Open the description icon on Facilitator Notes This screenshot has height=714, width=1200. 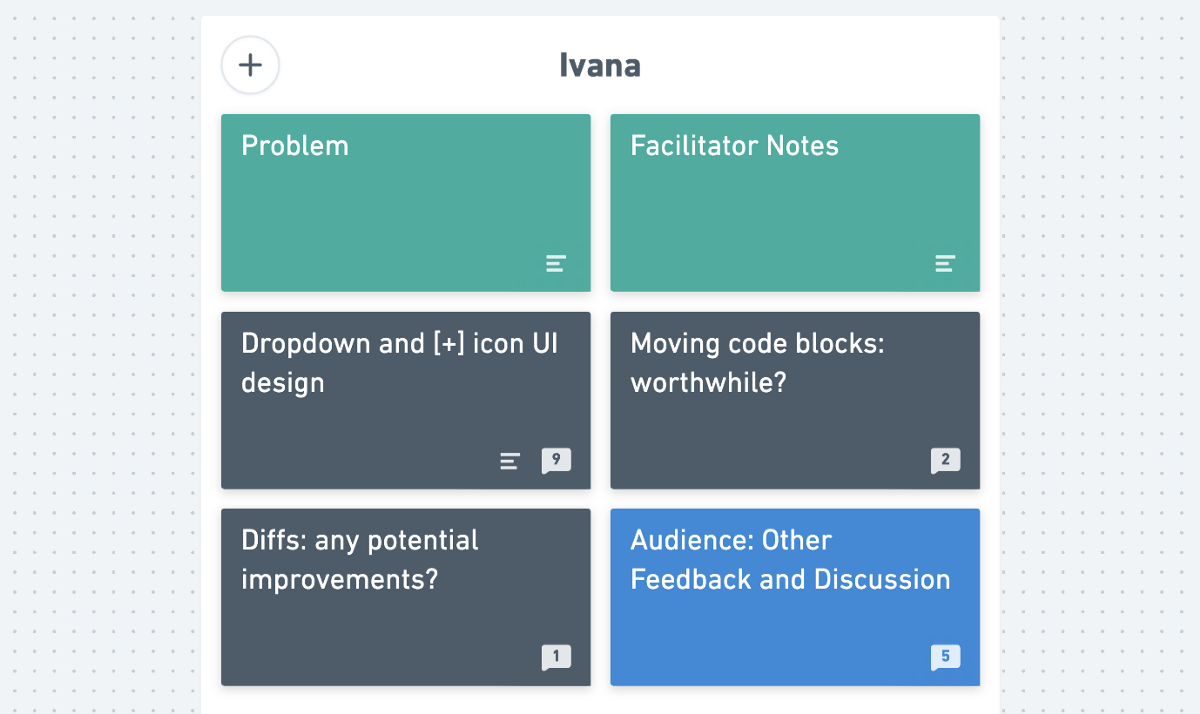click(945, 264)
